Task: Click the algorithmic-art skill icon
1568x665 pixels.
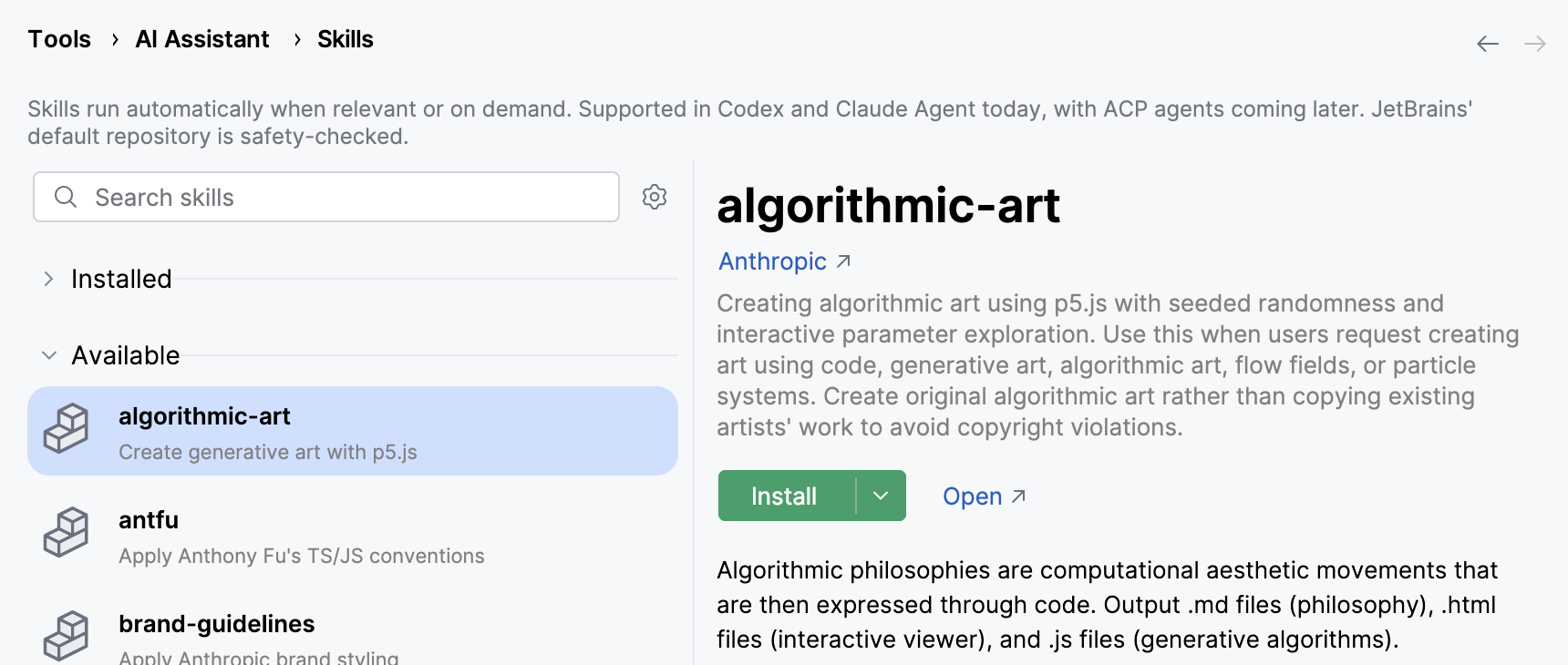Action: [x=67, y=429]
